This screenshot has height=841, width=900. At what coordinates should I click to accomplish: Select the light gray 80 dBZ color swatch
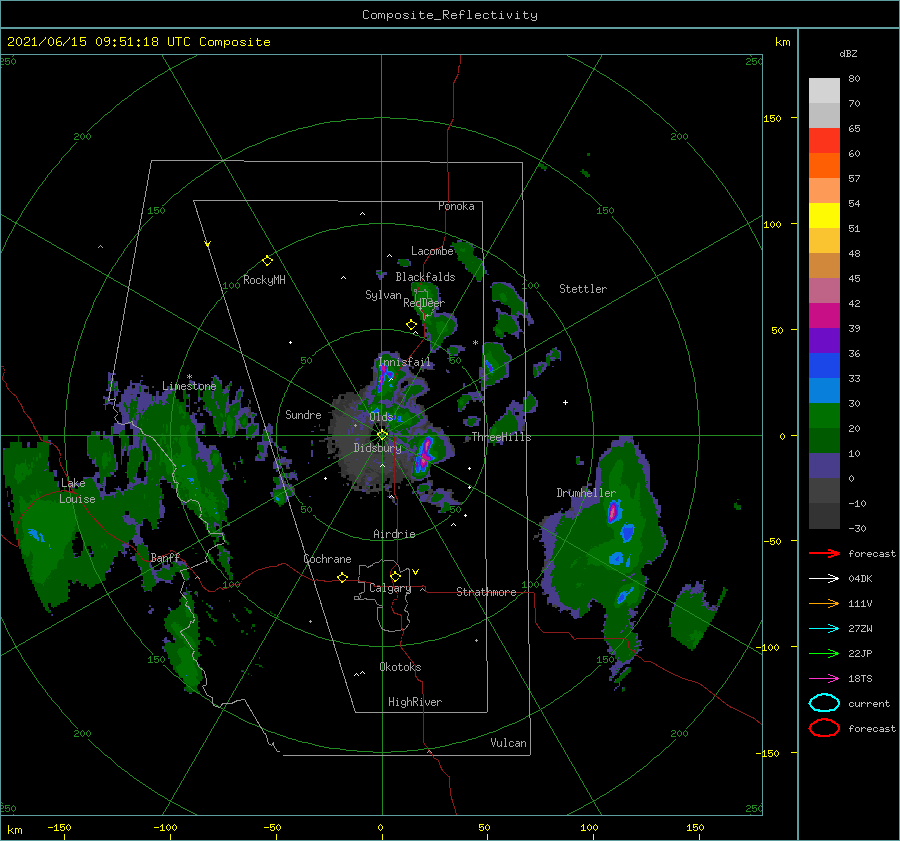pyautogui.click(x=824, y=90)
